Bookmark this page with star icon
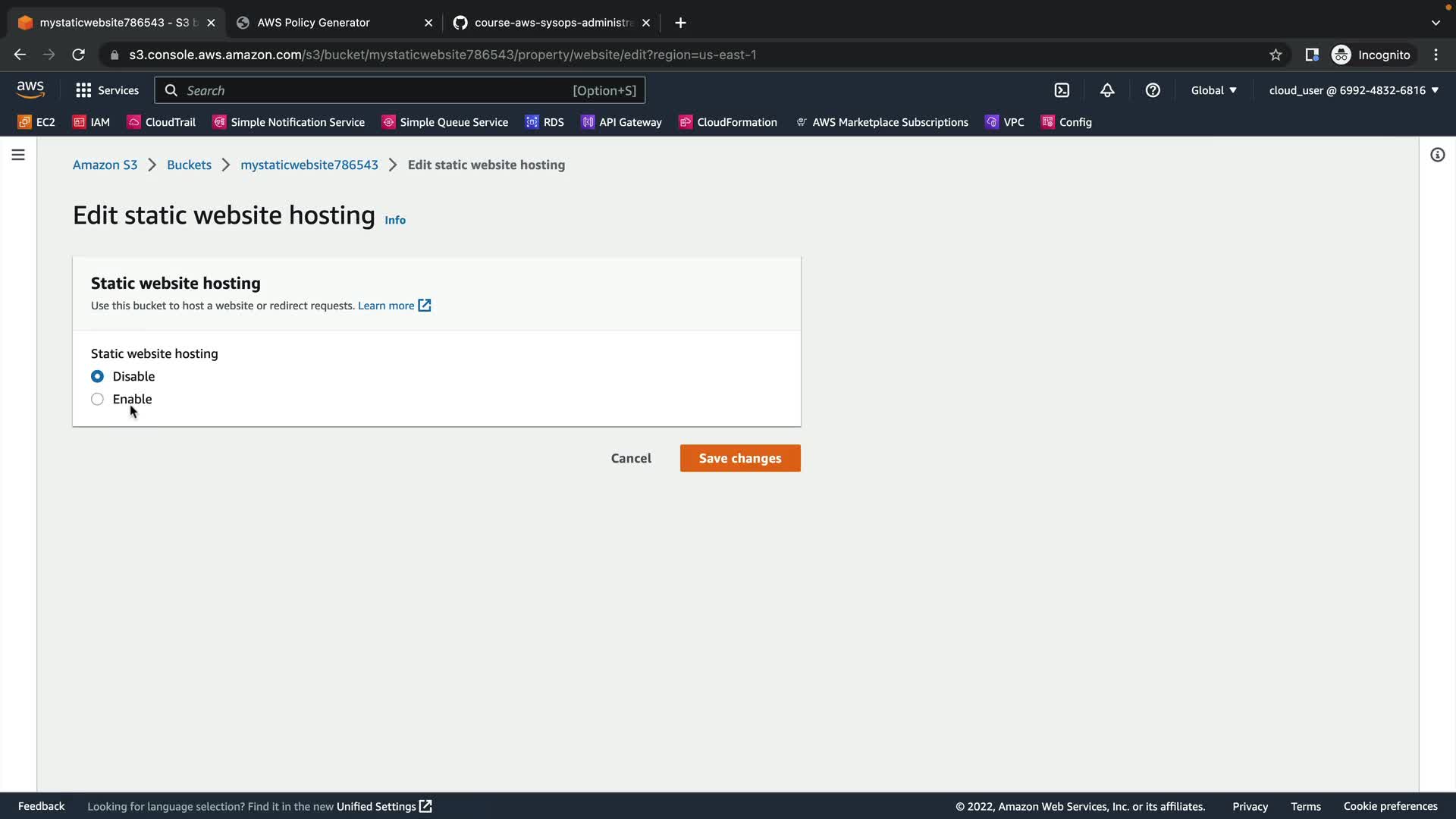 (1276, 55)
